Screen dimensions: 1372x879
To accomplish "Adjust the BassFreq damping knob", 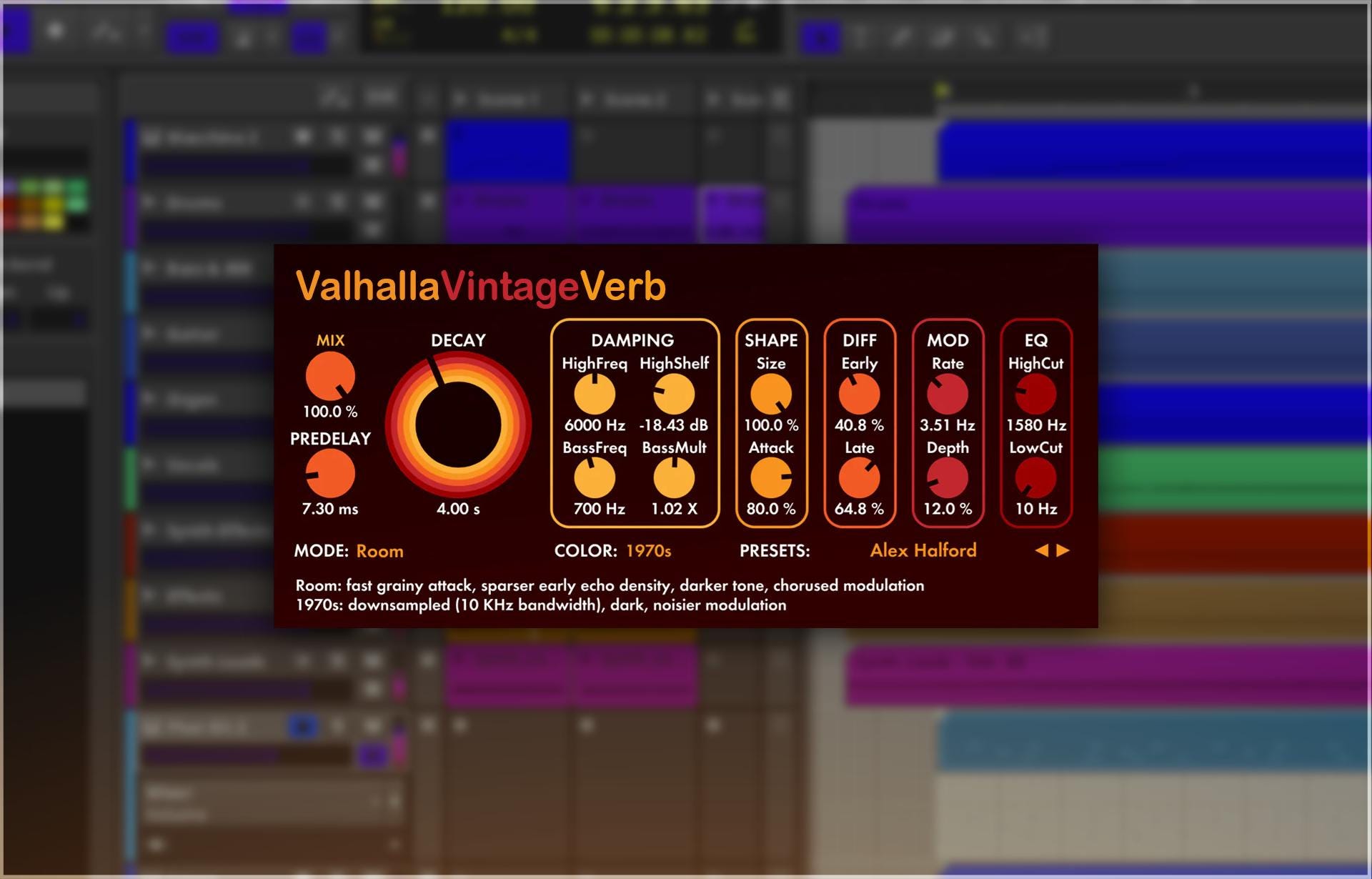I will [595, 478].
